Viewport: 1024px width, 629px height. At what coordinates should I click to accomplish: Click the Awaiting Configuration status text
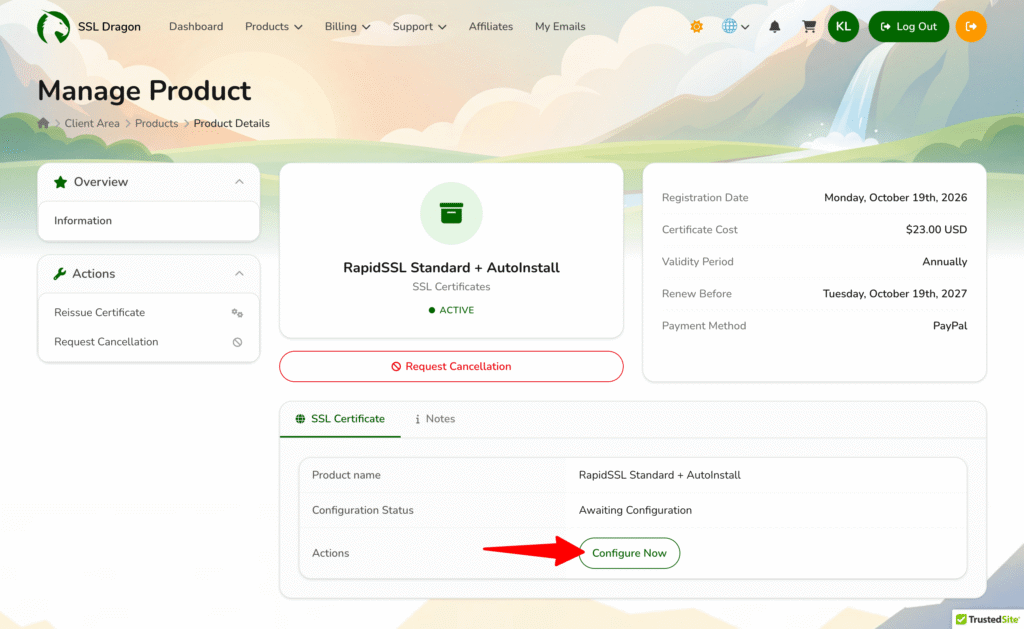(635, 510)
